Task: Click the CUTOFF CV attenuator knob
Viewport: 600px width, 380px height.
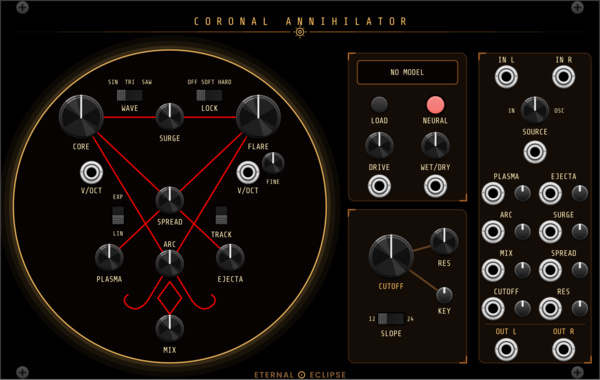Action: (x=522, y=308)
